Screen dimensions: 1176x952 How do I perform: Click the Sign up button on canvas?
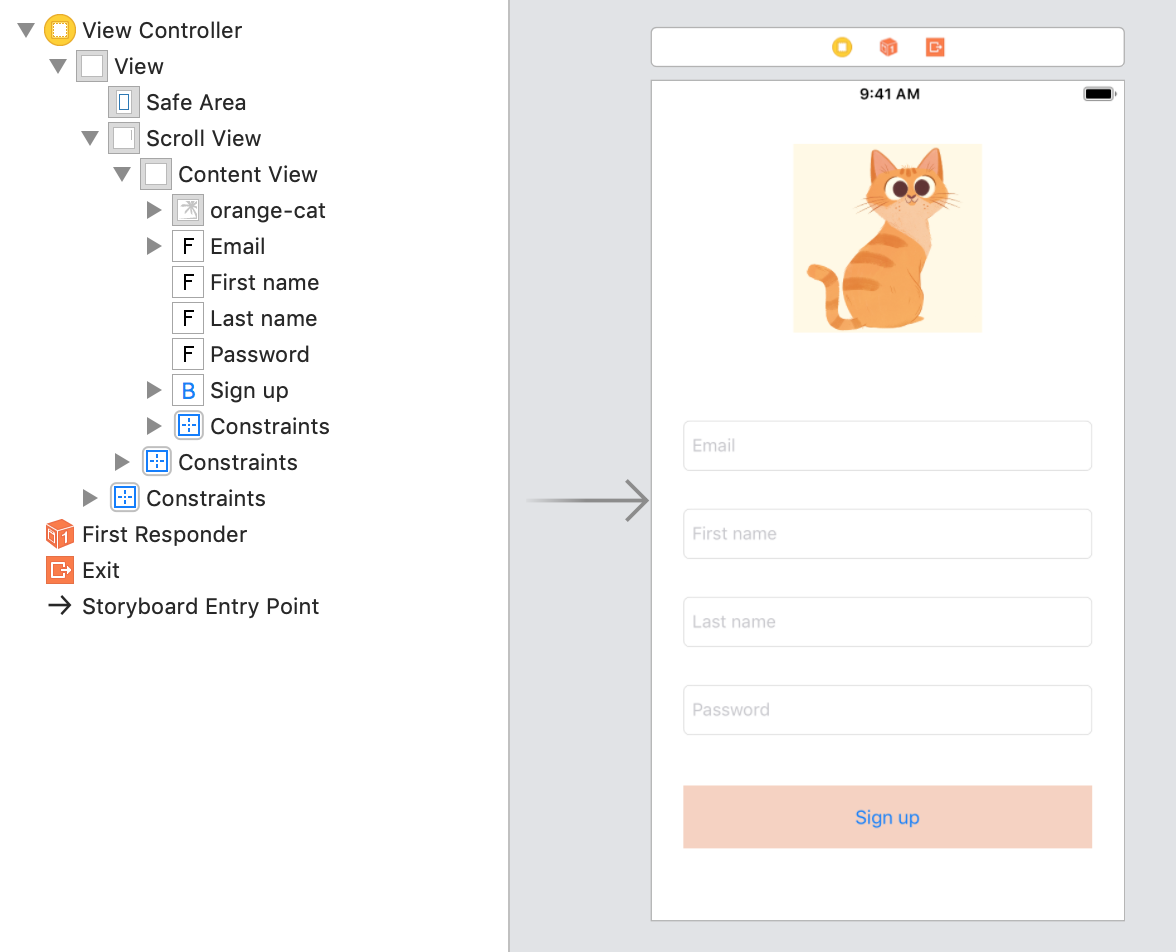coord(887,817)
